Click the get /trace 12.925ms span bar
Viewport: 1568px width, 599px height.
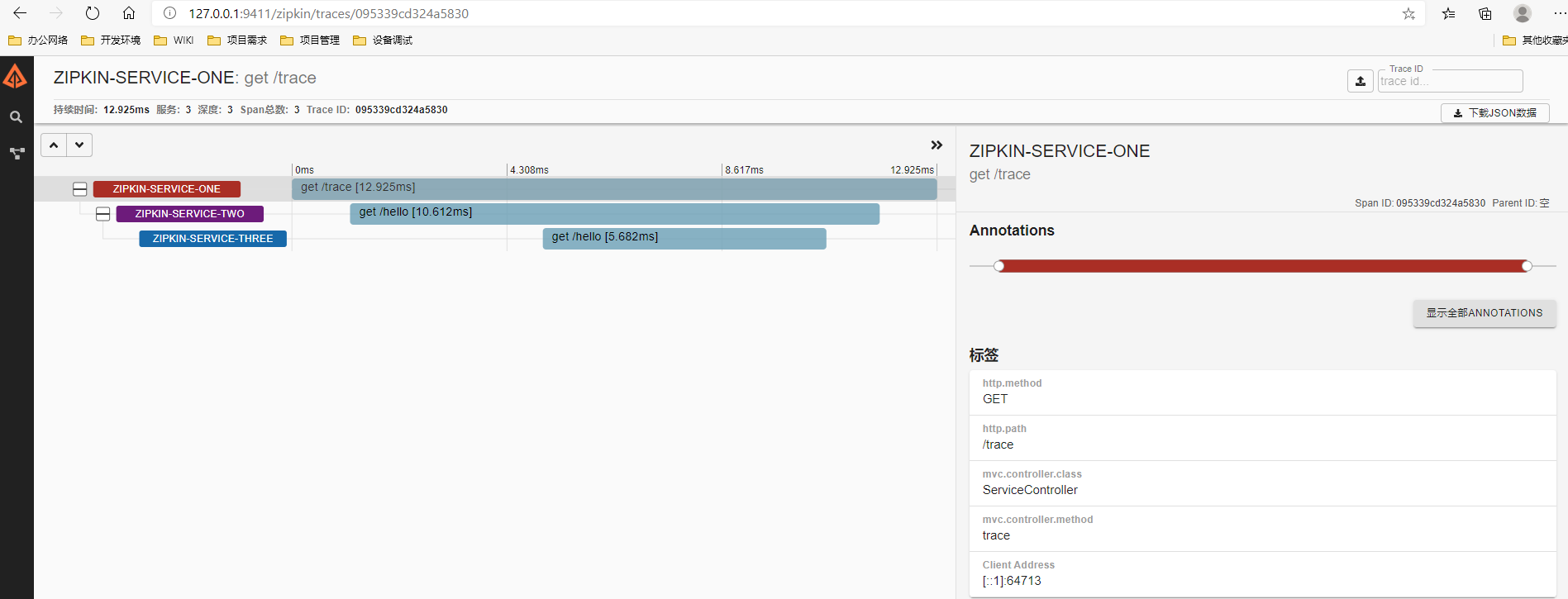pyautogui.click(x=614, y=189)
